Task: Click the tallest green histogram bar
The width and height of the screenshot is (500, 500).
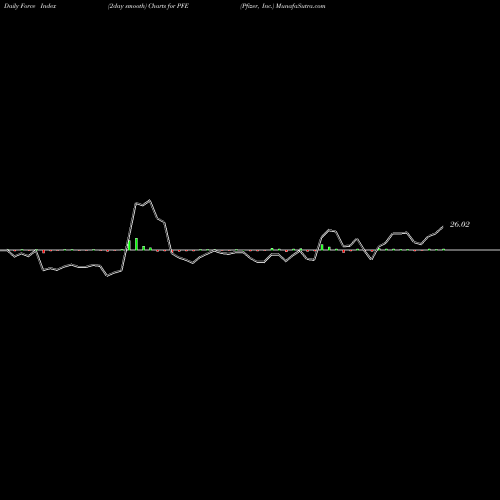Action: [x=136, y=244]
